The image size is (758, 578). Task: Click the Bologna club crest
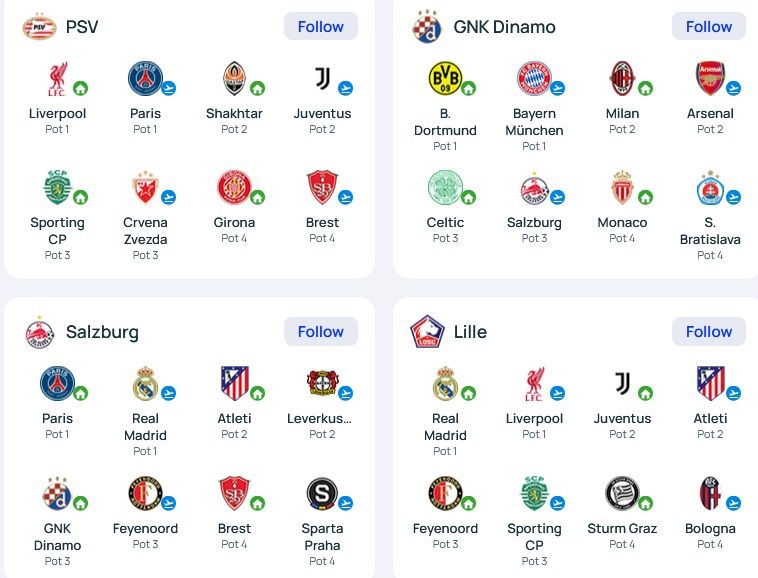pyautogui.click(x=710, y=493)
